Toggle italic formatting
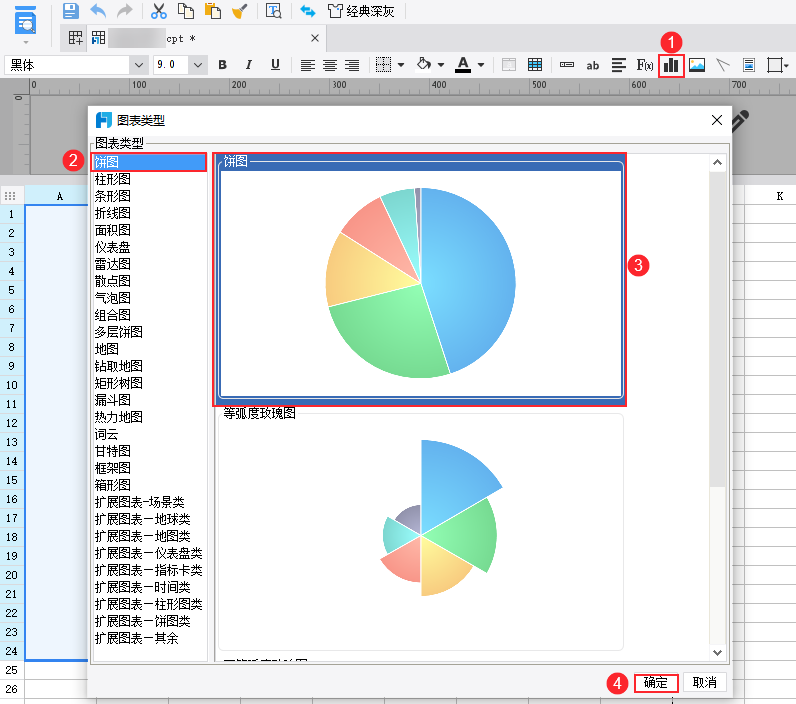 249,65
